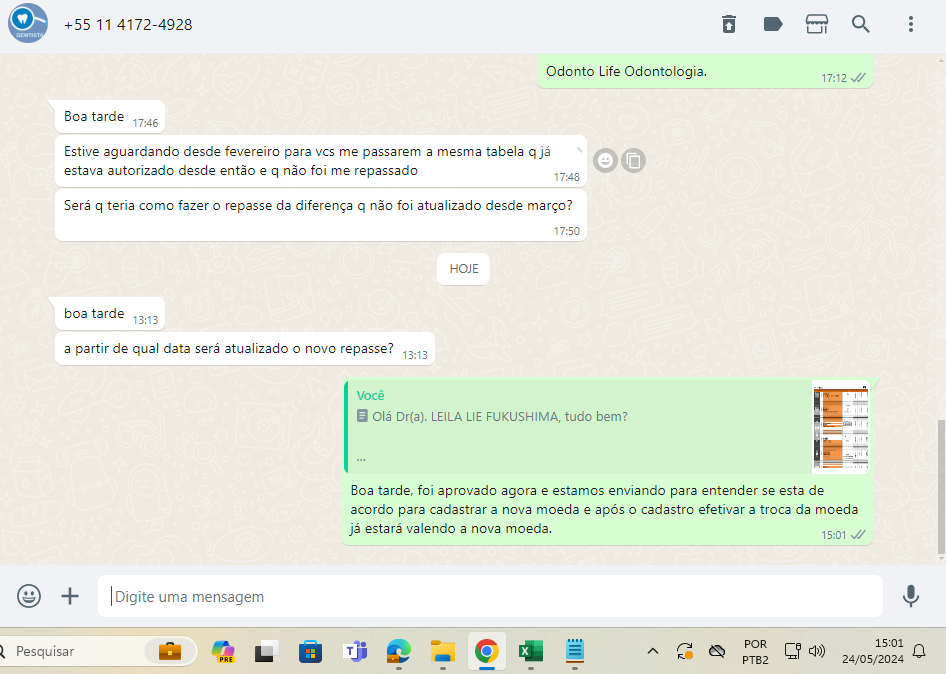Open network settings tray icon
Screen dimensions: 946x674
(x=792, y=651)
